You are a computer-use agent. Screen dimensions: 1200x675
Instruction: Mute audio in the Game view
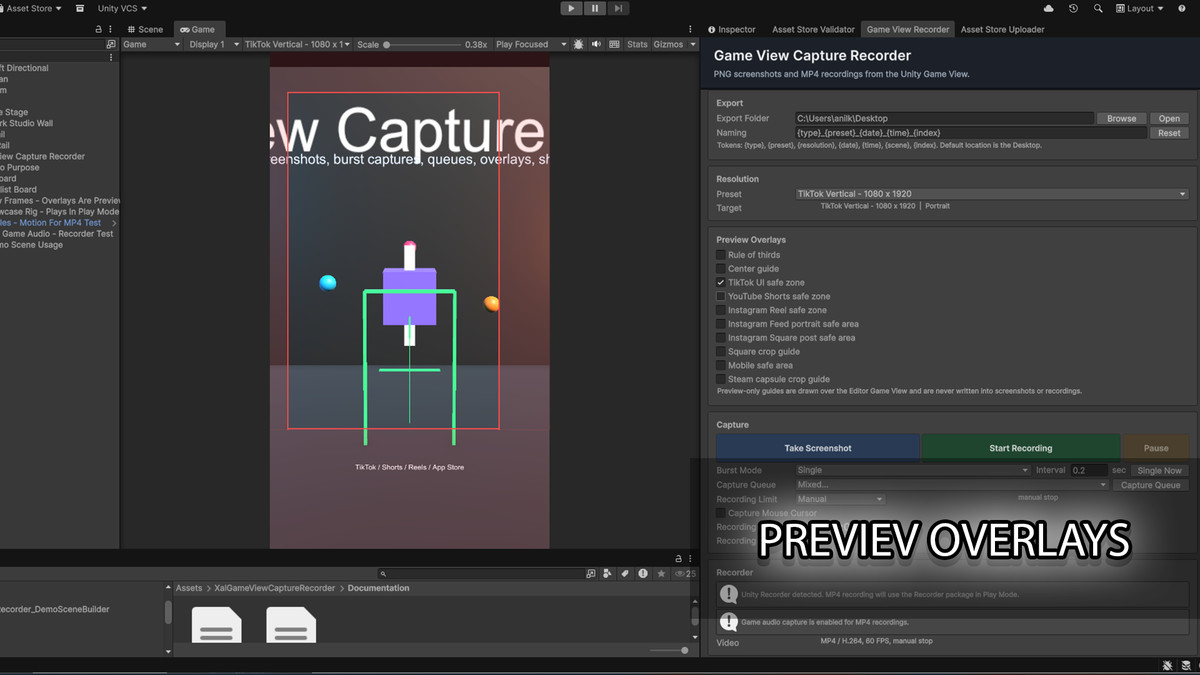pyautogui.click(x=596, y=44)
